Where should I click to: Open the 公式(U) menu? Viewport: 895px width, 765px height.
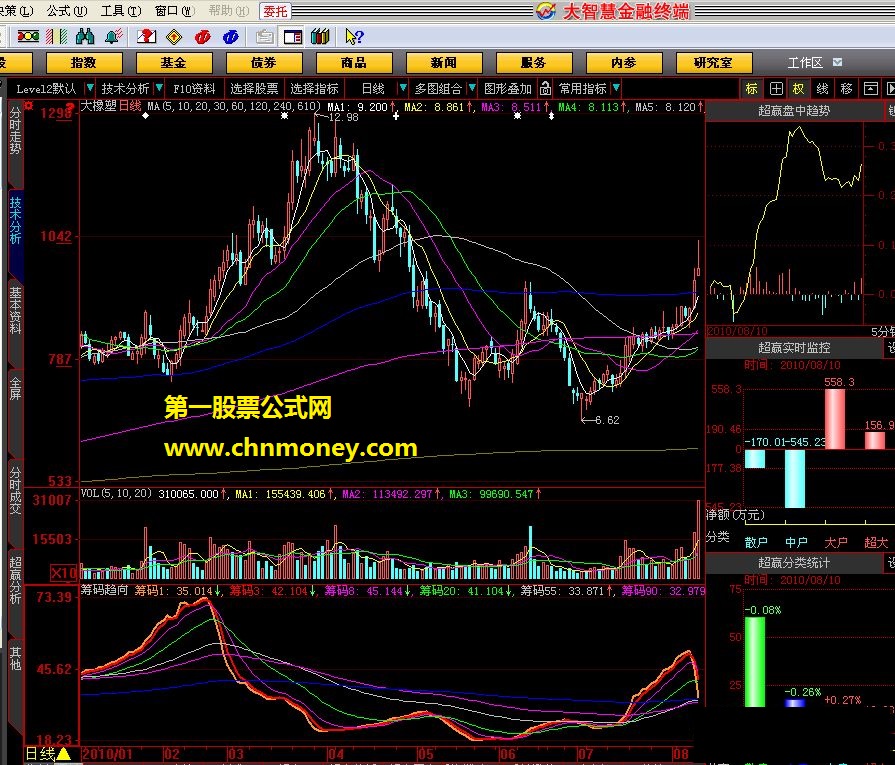pos(67,11)
